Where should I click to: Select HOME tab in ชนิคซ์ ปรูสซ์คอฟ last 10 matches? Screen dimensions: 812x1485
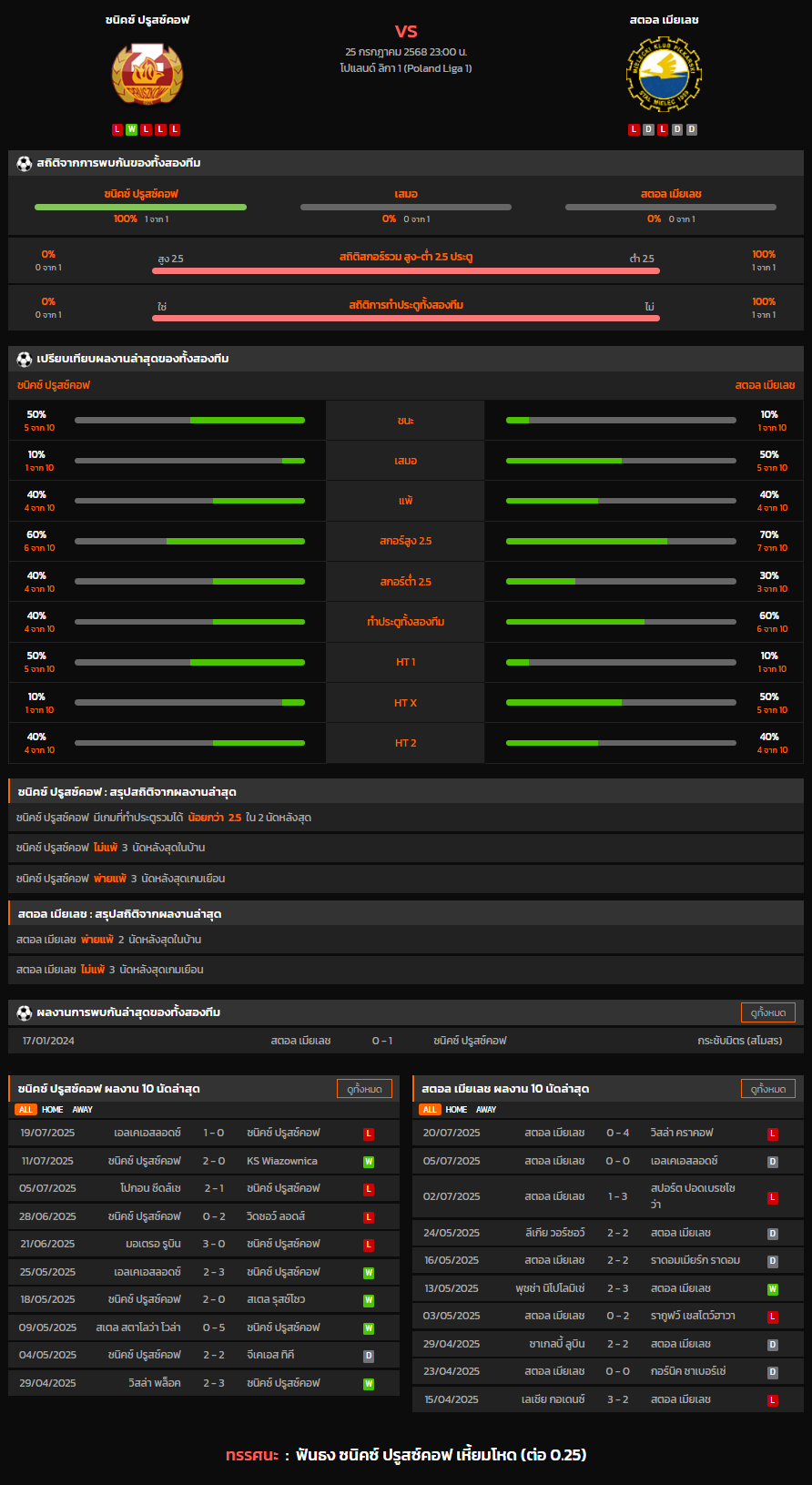[x=53, y=1110]
